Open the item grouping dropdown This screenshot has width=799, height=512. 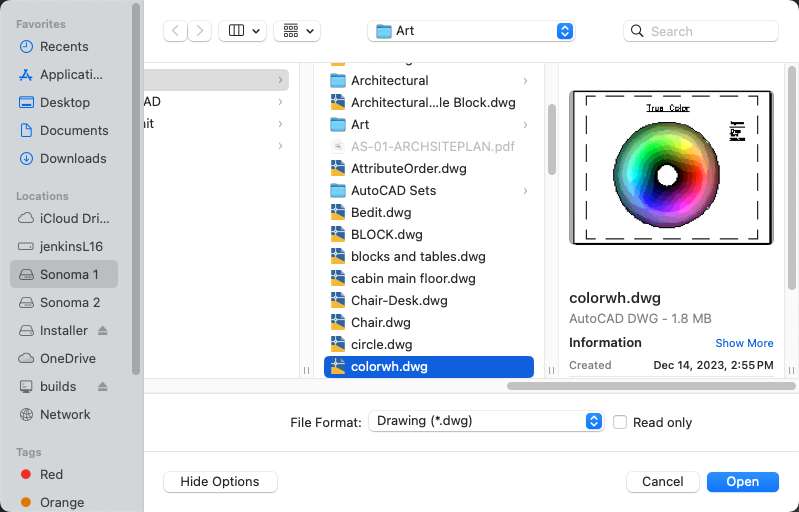297,31
